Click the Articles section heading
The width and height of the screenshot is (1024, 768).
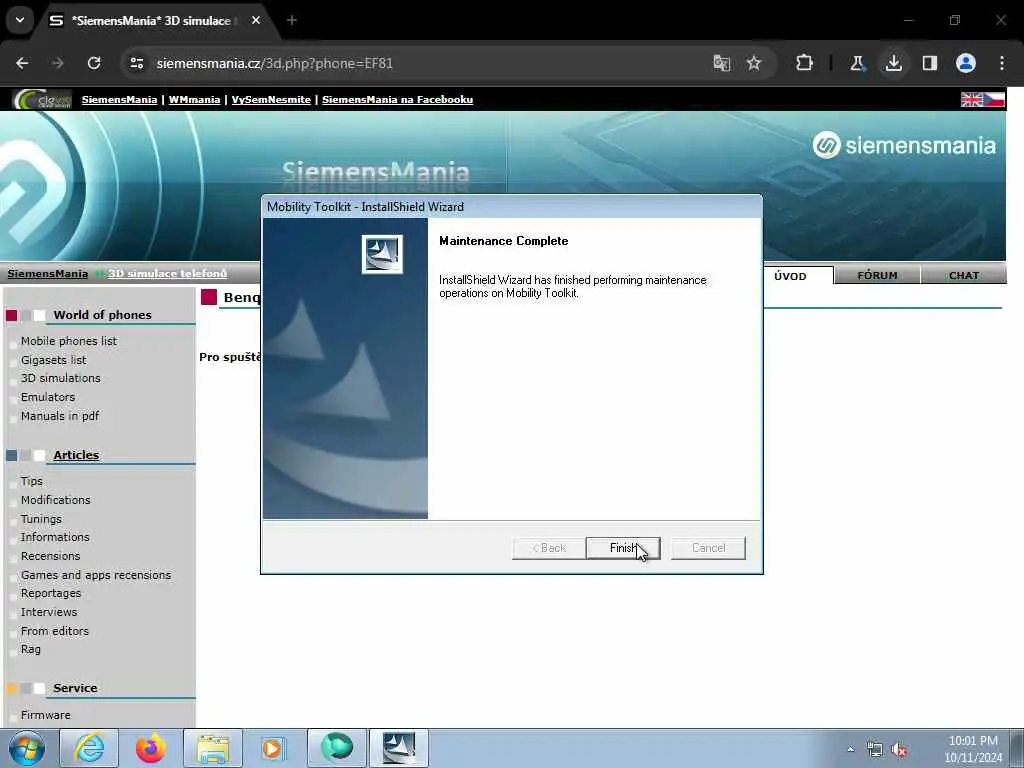pyautogui.click(x=76, y=455)
